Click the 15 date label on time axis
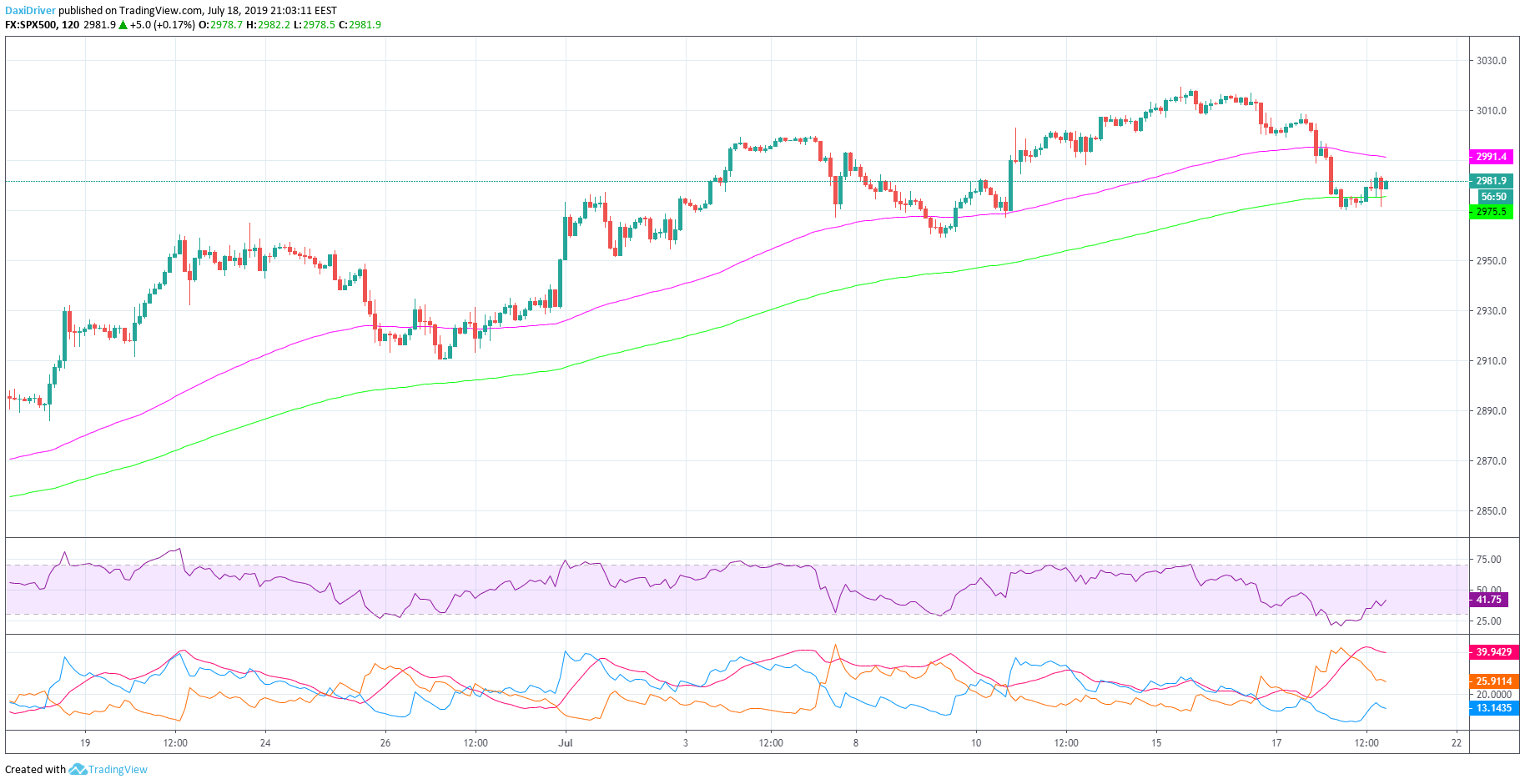This screenshot has height=784, width=1525. pos(1156,742)
